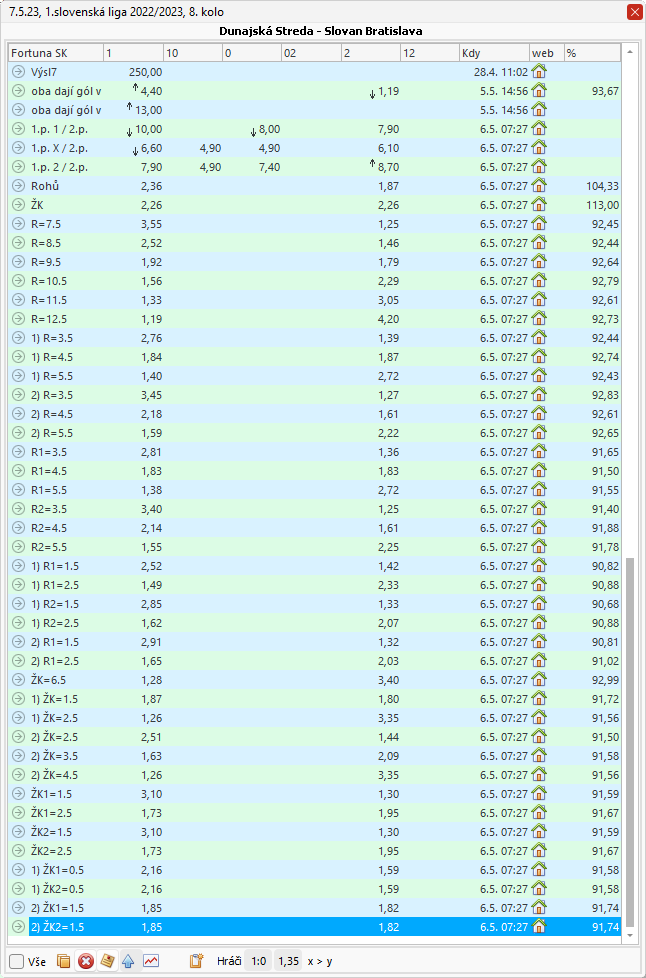
Task: Click the vertical scrollbar thumb
Action: [x=629, y=742]
